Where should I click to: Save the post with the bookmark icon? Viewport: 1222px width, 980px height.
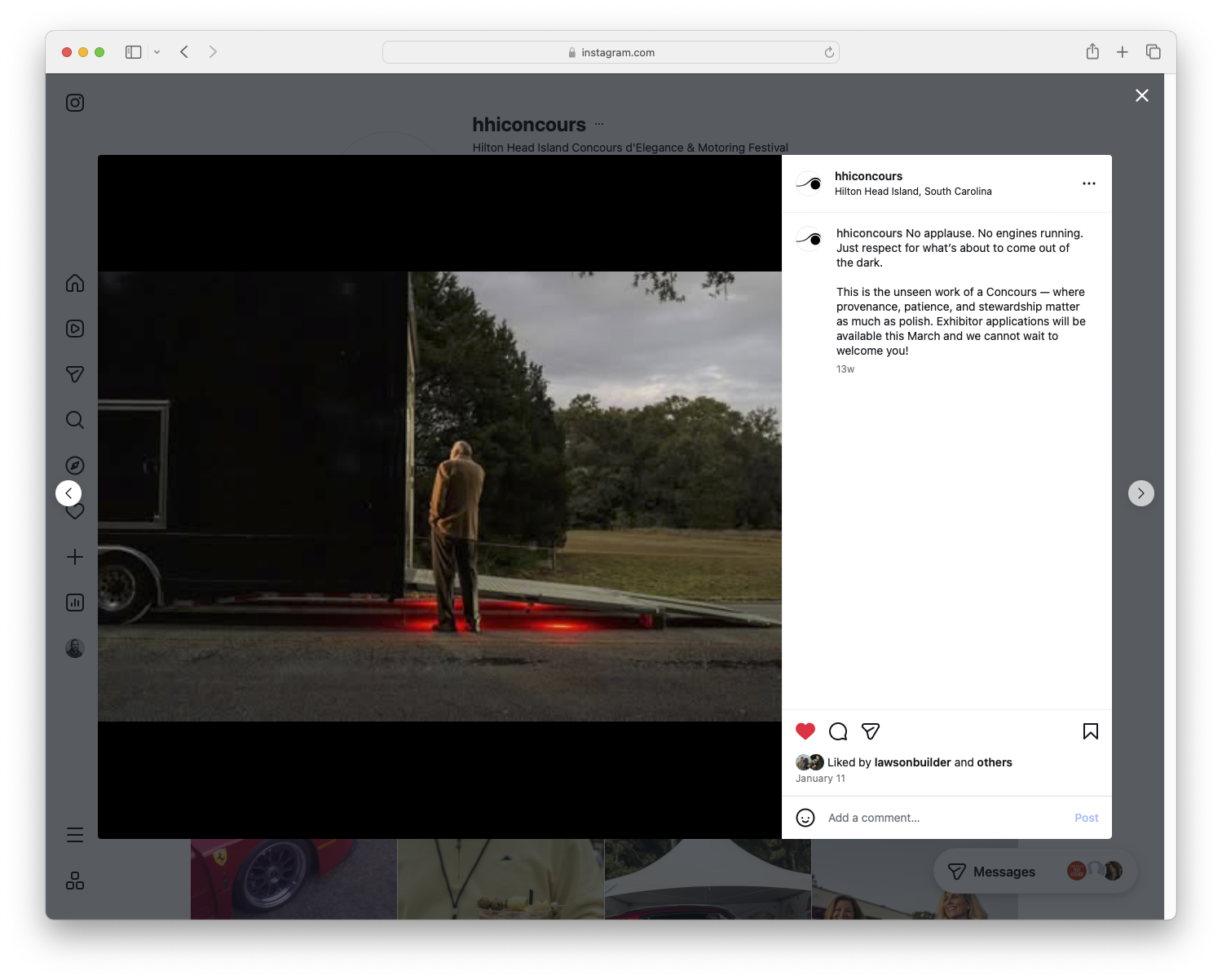pyautogui.click(x=1090, y=731)
